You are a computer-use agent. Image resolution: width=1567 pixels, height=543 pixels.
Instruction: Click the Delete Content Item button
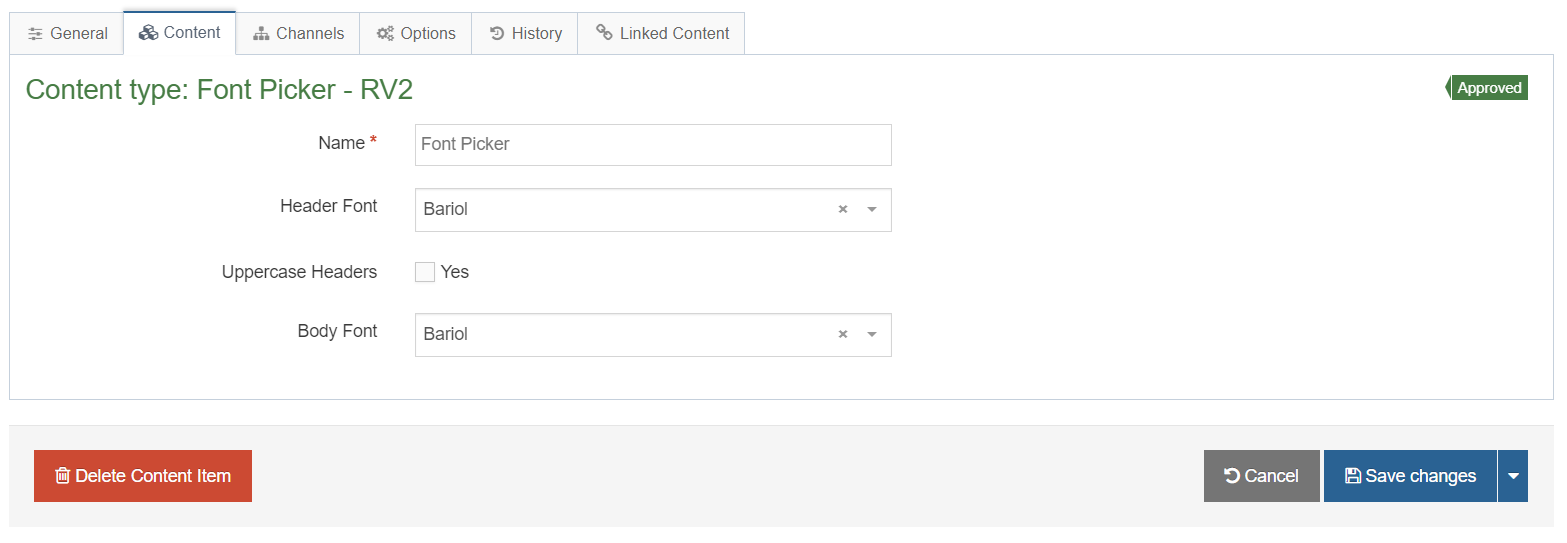[x=143, y=476]
